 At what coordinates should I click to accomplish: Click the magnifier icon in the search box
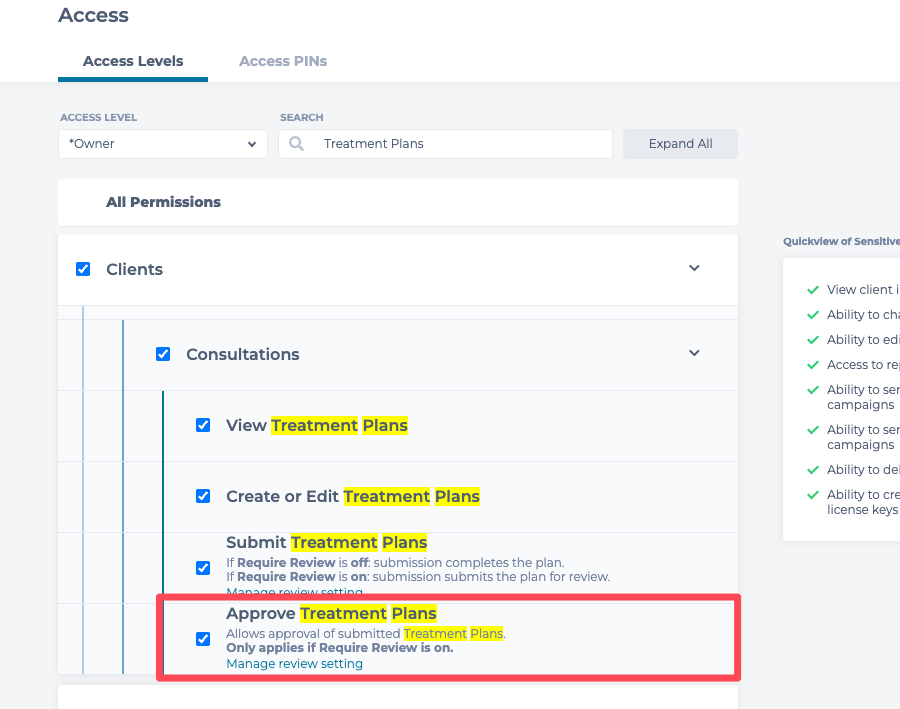point(297,144)
